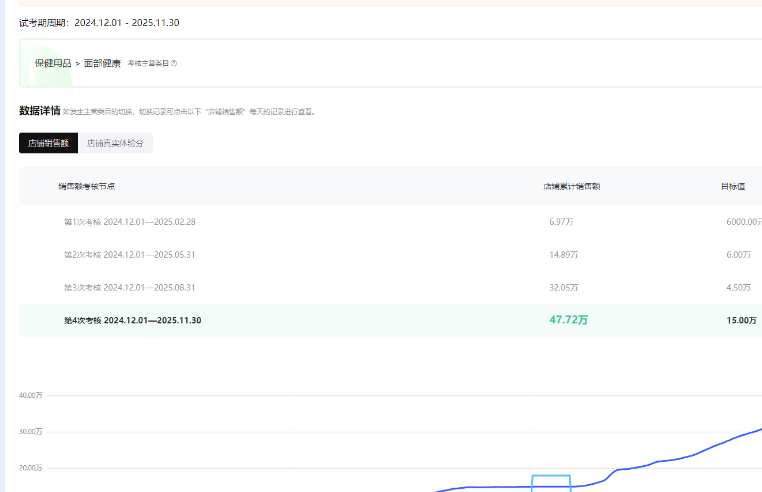Select the 第3次考核 row ending 2025.08.31
This screenshot has width=762, height=492.
[x=129, y=287]
